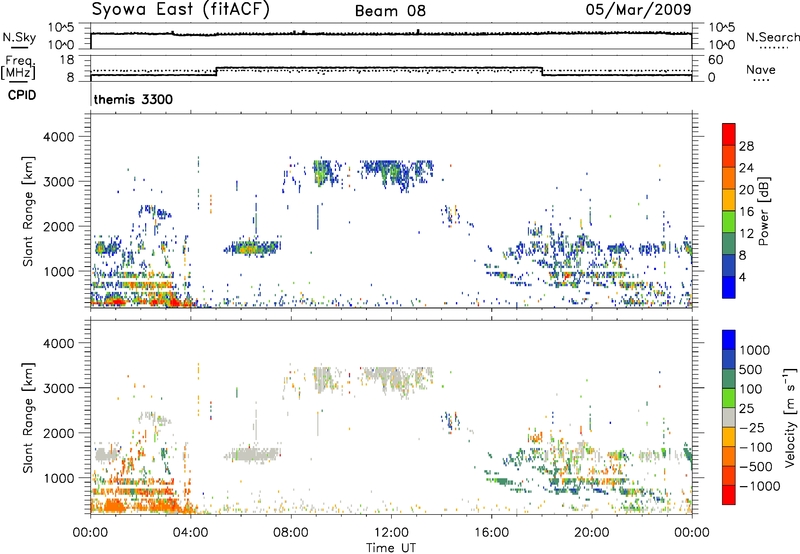Screen dimensions: 800x554
Task: Click the "18" tick on the frequency axis
Action: (66, 60)
